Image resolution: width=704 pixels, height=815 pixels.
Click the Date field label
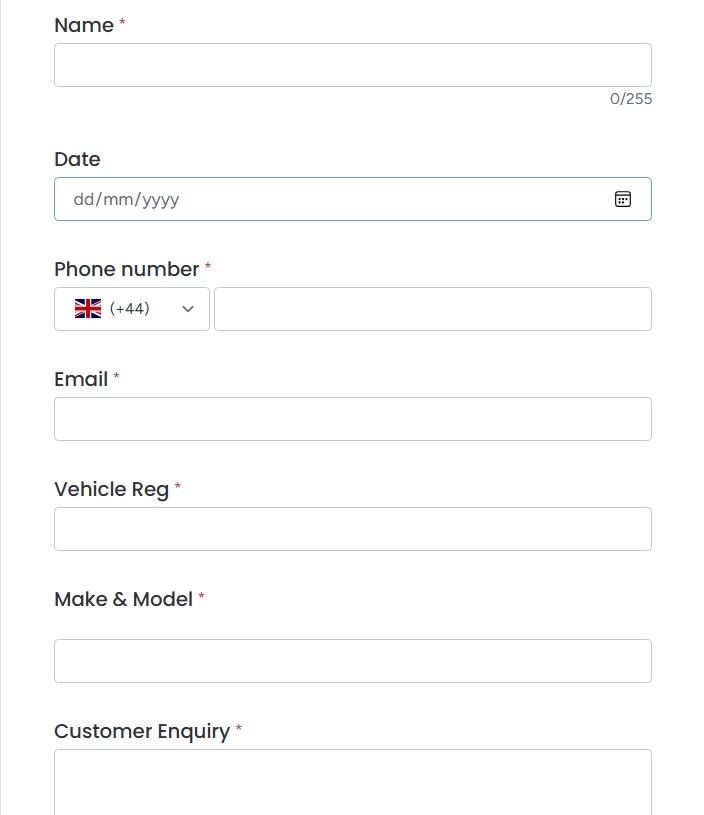(x=77, y=159)
